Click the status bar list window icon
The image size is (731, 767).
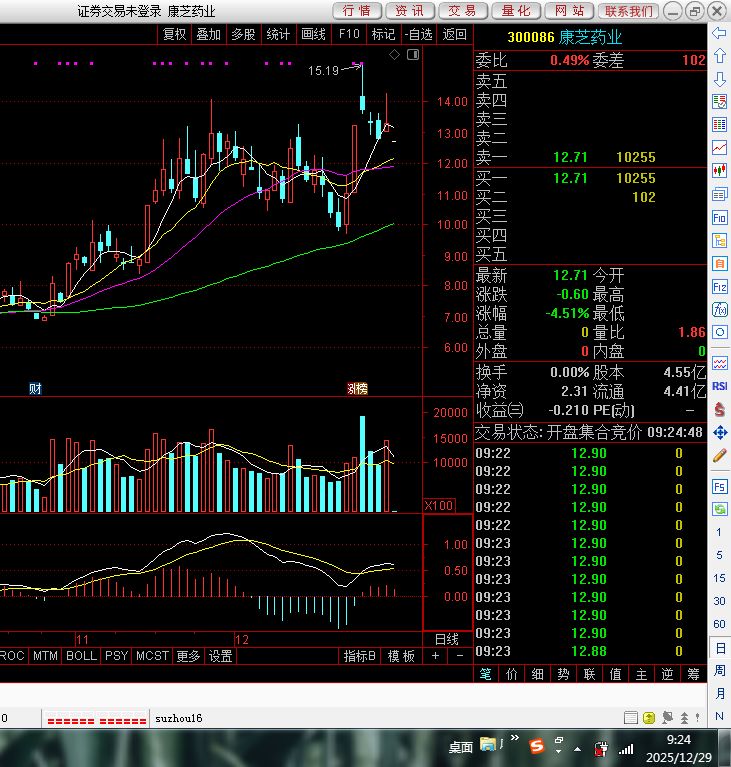631,718
